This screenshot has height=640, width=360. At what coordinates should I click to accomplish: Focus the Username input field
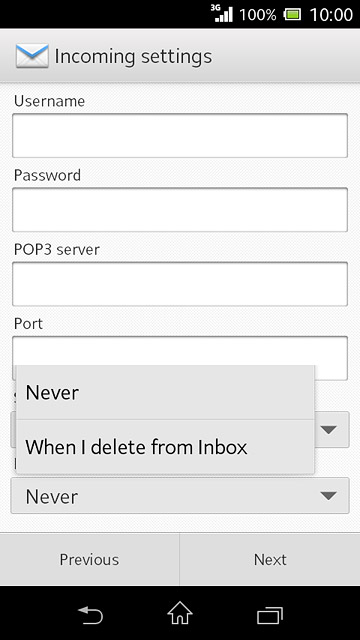[180, 136]
